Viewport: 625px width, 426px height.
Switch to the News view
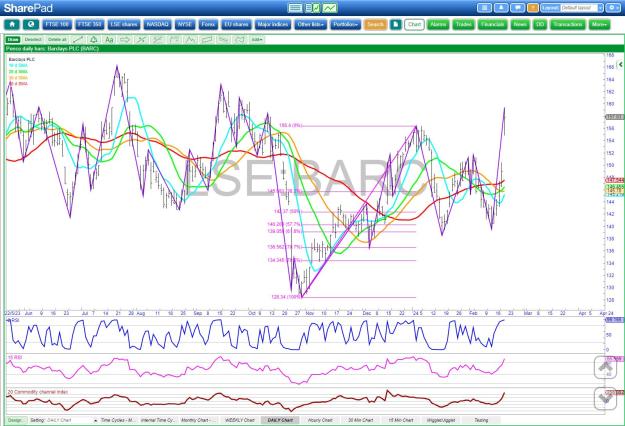coord(520,24)
